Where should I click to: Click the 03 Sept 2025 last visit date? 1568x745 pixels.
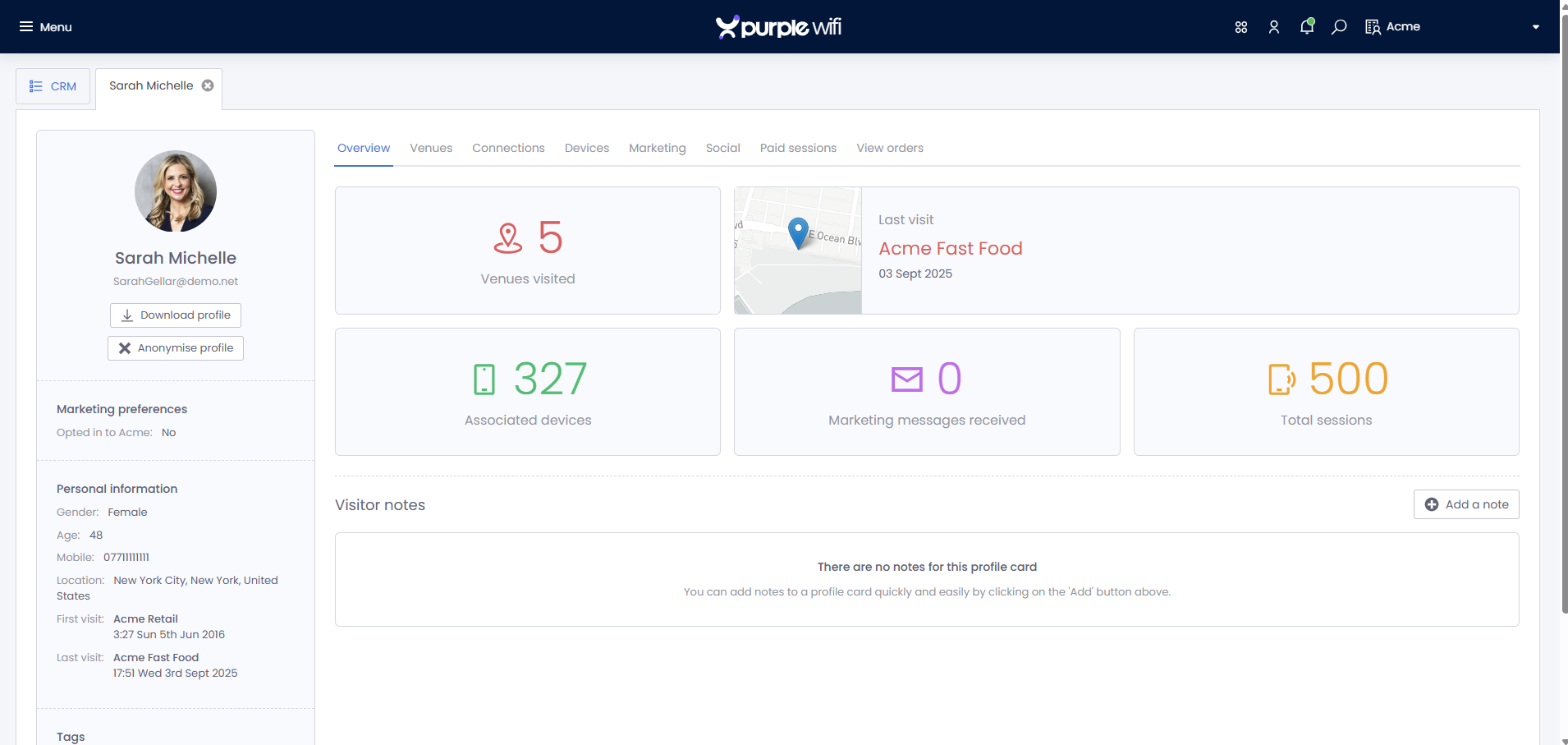point(915,274)
